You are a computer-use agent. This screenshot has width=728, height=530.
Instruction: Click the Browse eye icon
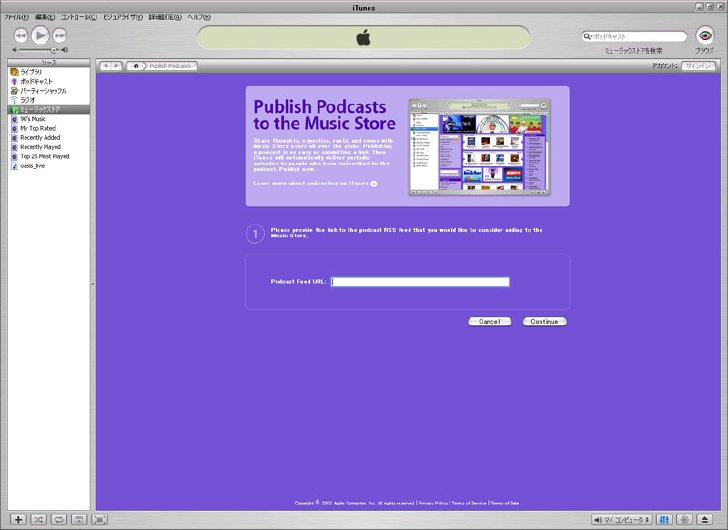point(705,35)
